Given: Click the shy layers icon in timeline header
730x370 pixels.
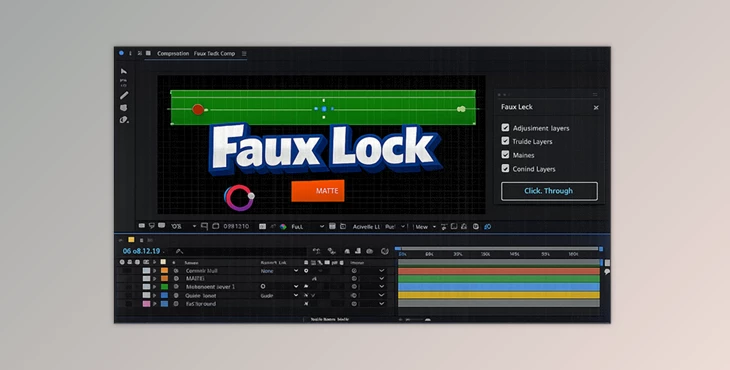Looking at the screenshot, I should coord(347,251).
